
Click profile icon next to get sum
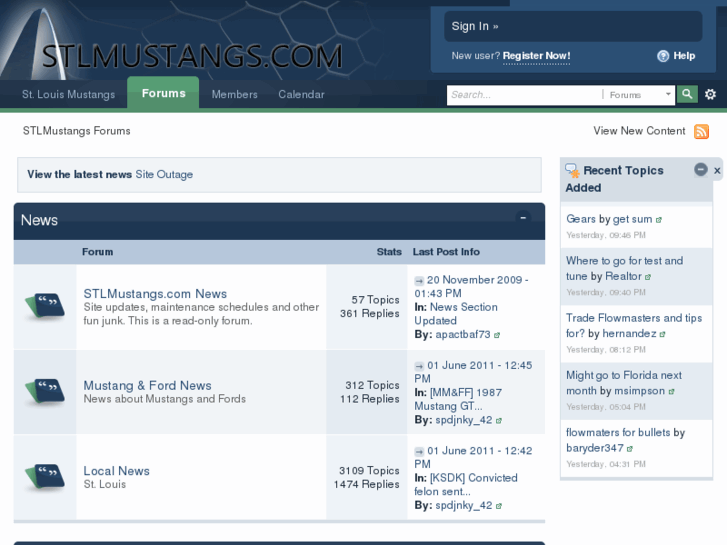click(x=659, y=220)
